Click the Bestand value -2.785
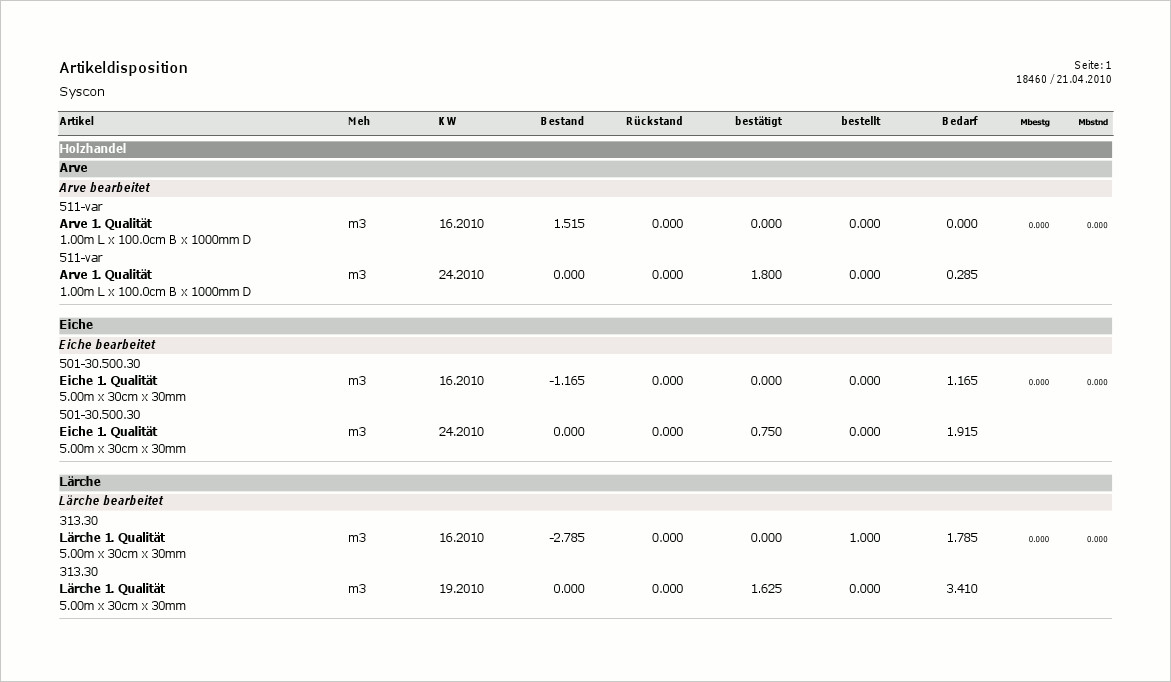 tap(566, 538)
